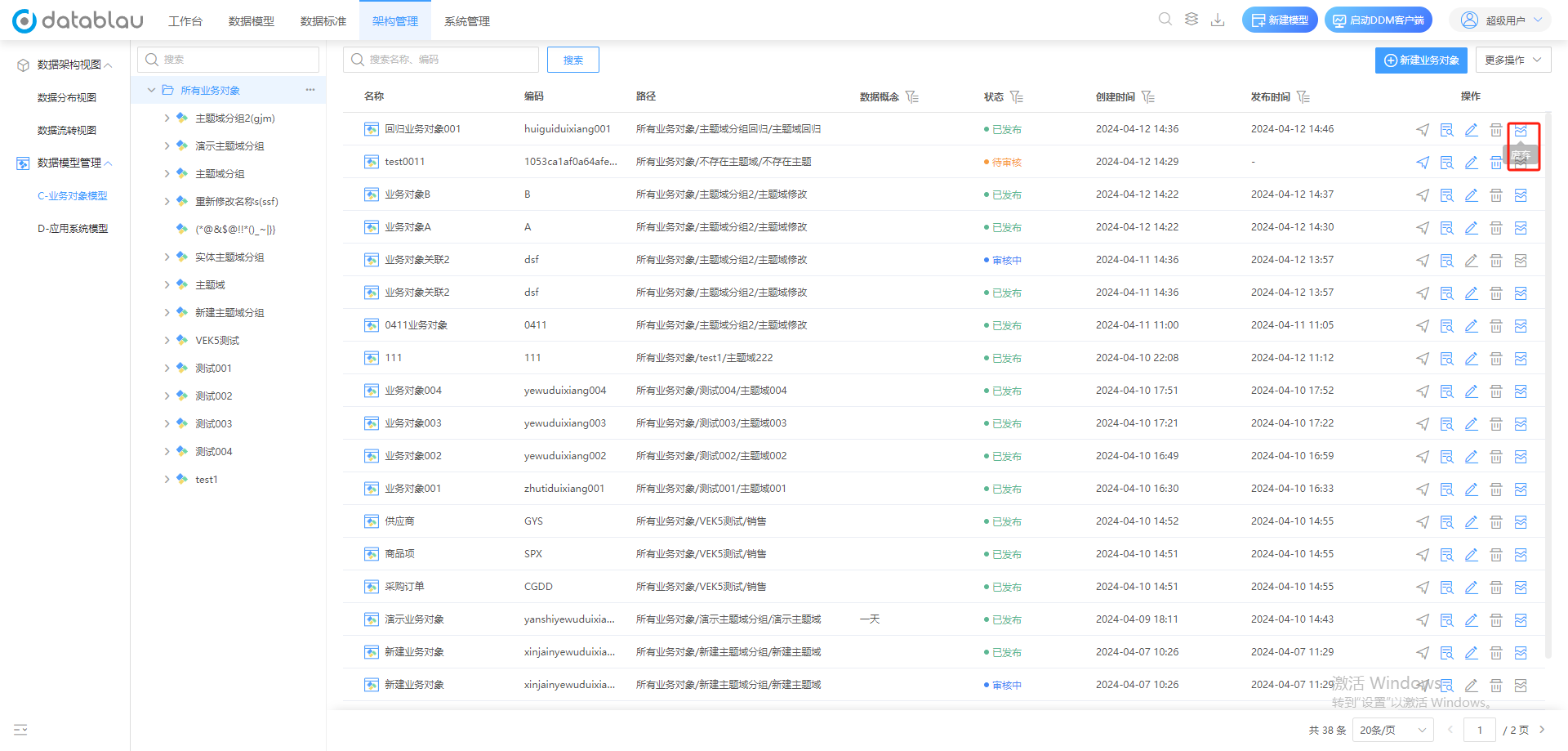Open 数据分布视图 in the sidebar
This screenshot has height=751, width=1568.
[67, 98]
